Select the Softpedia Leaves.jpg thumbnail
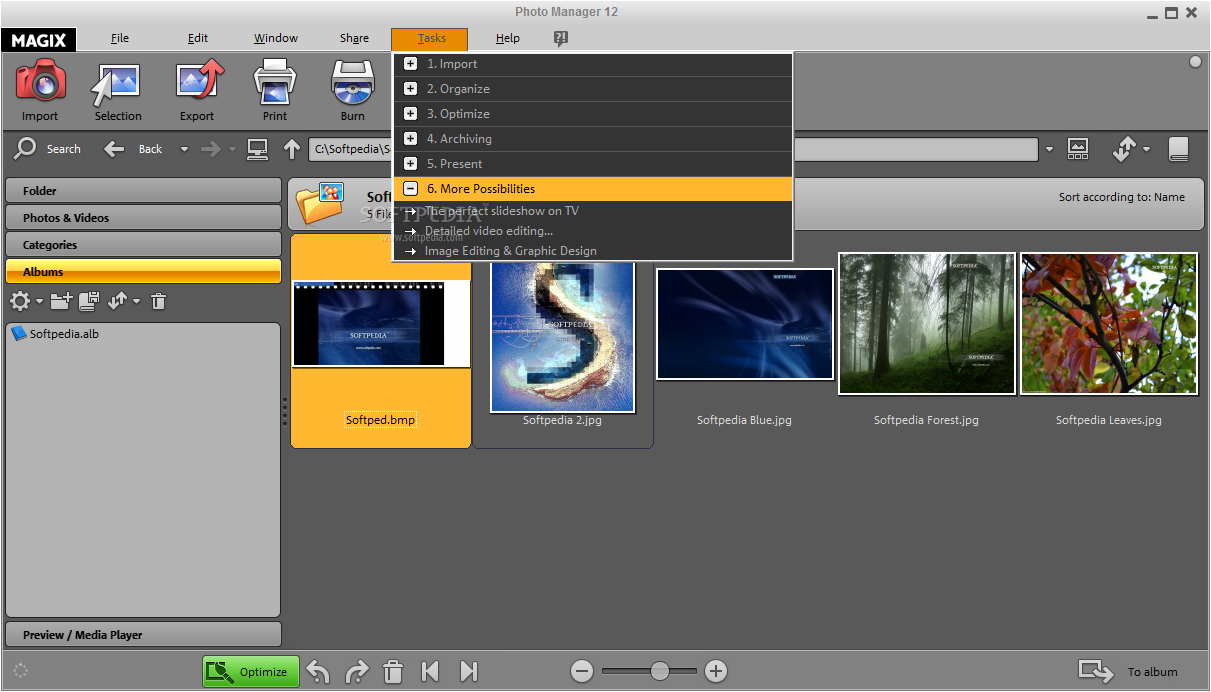1211x692 pixels. pyautogui.click(x=1109, y=324)
